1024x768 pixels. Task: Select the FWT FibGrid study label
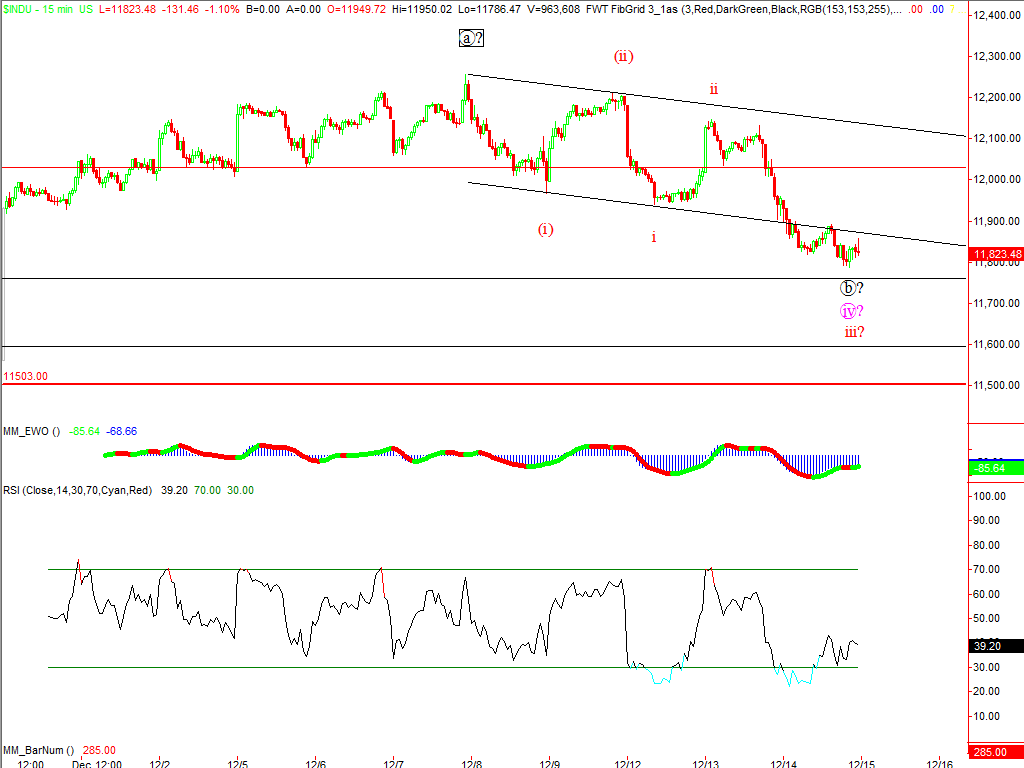click(x=638, y=8)
